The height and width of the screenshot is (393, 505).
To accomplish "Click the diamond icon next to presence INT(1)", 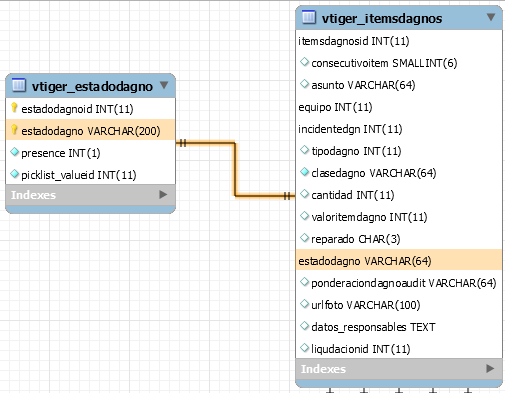I will tap(14, 152).
